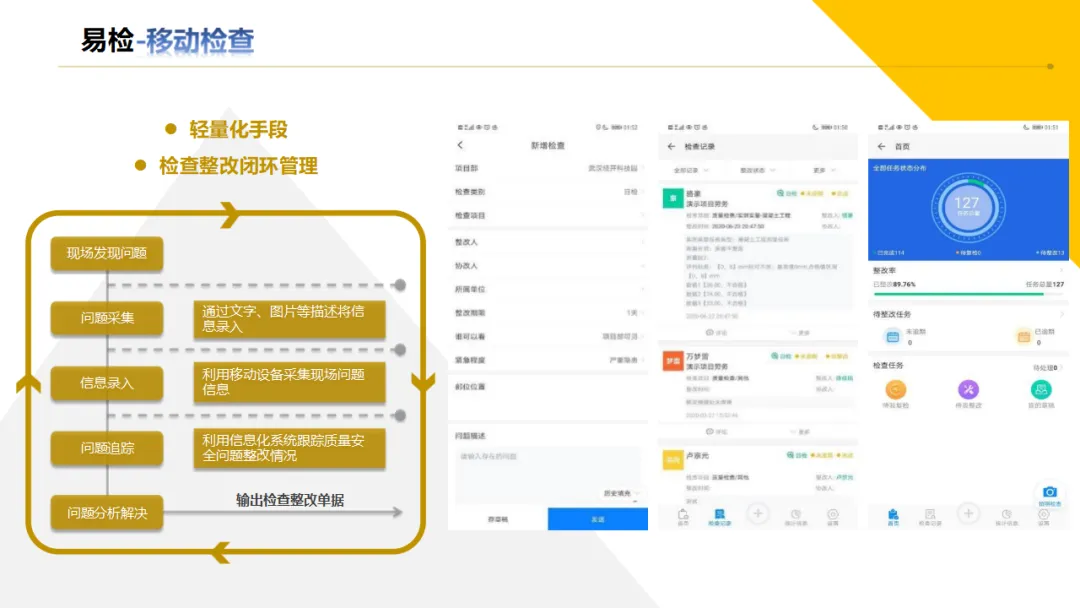This screenshot has height=608, width=1080.
Task: Expand 所属单位 selector row
Action: [548, 289]
